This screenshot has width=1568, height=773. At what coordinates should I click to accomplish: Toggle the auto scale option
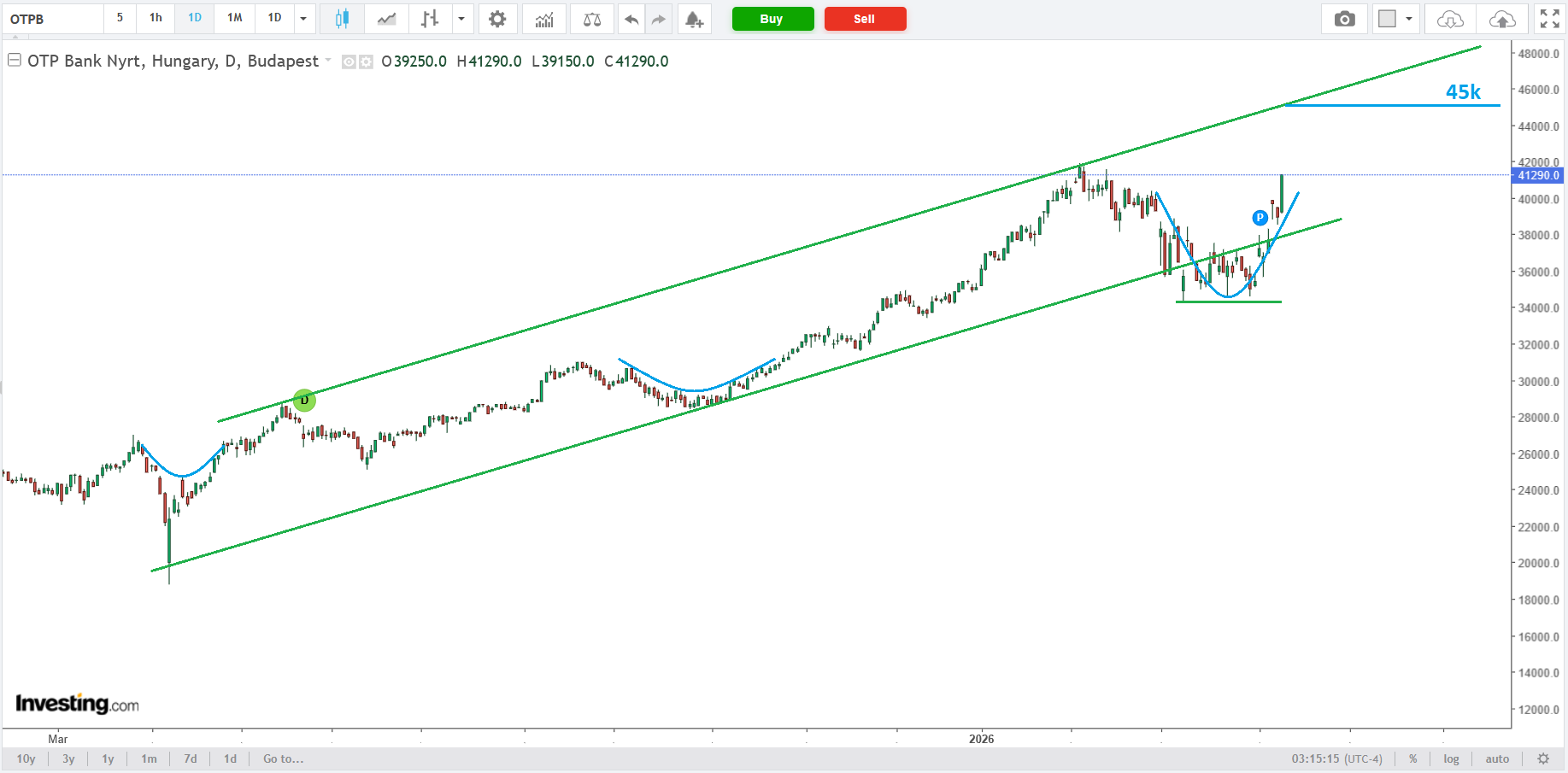tap(1497, 758)
